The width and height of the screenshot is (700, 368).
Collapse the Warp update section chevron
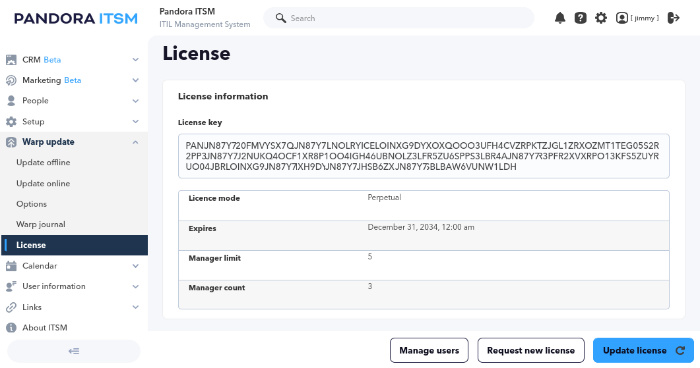[x=135, y=142]
